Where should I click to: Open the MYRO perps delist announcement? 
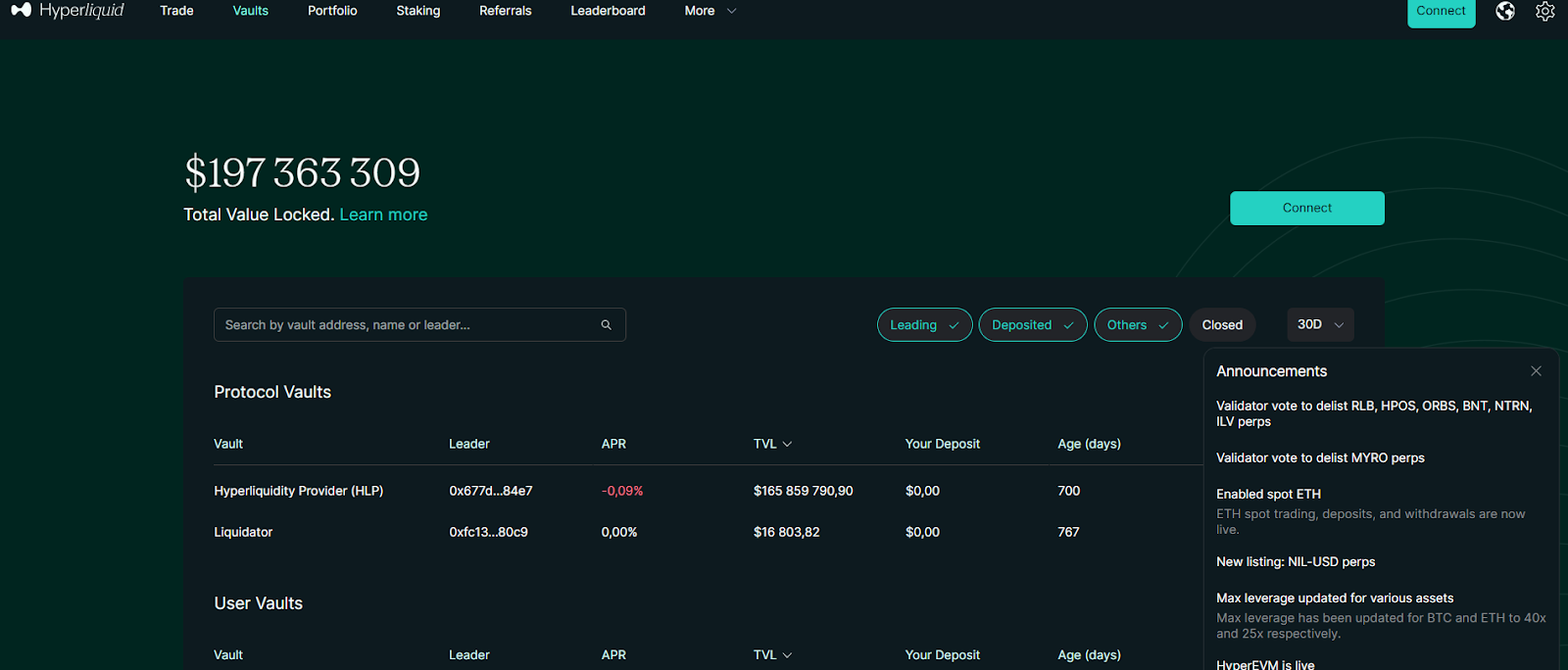pos(1320,458)
